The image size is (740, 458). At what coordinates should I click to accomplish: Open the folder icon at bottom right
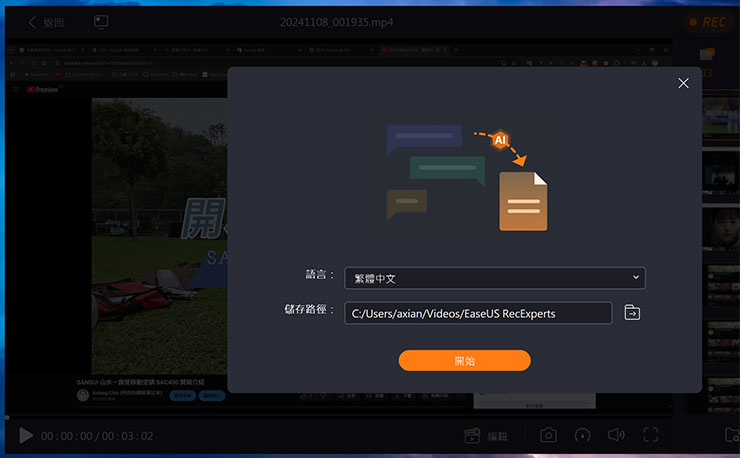731,435
